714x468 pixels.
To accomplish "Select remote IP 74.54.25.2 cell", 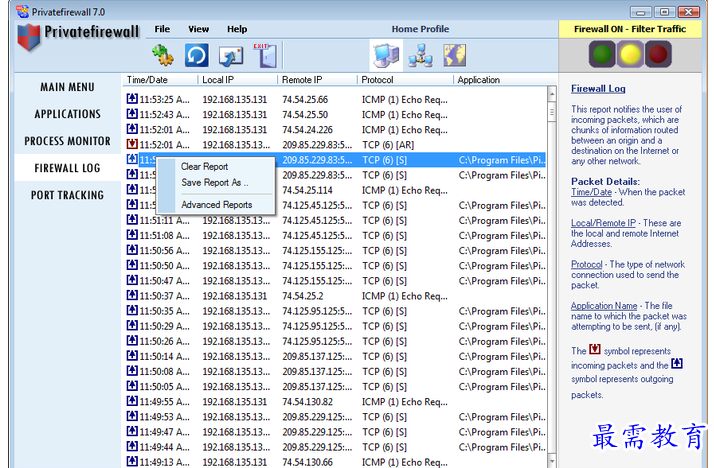I will (x=303, y=296).
